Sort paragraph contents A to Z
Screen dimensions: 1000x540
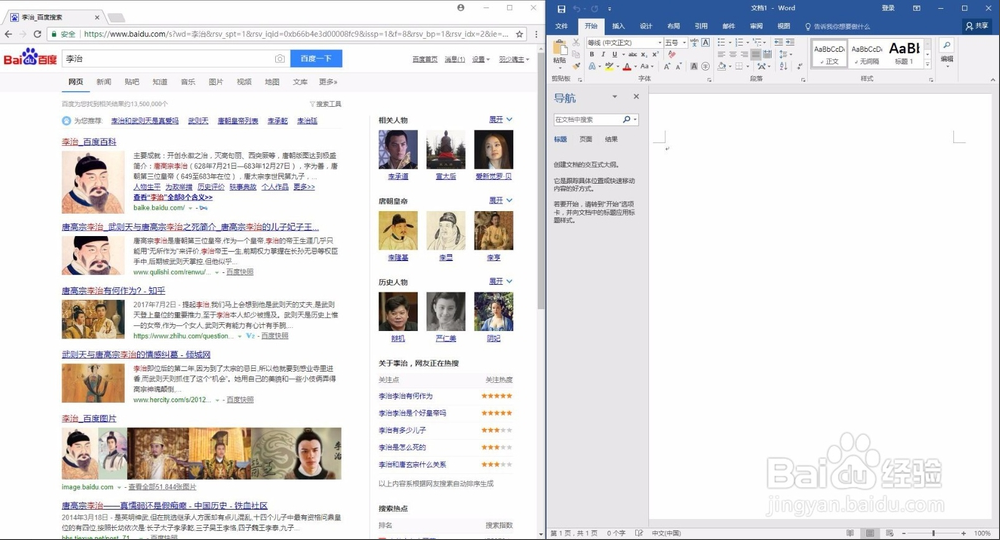(x=784, y=66)
